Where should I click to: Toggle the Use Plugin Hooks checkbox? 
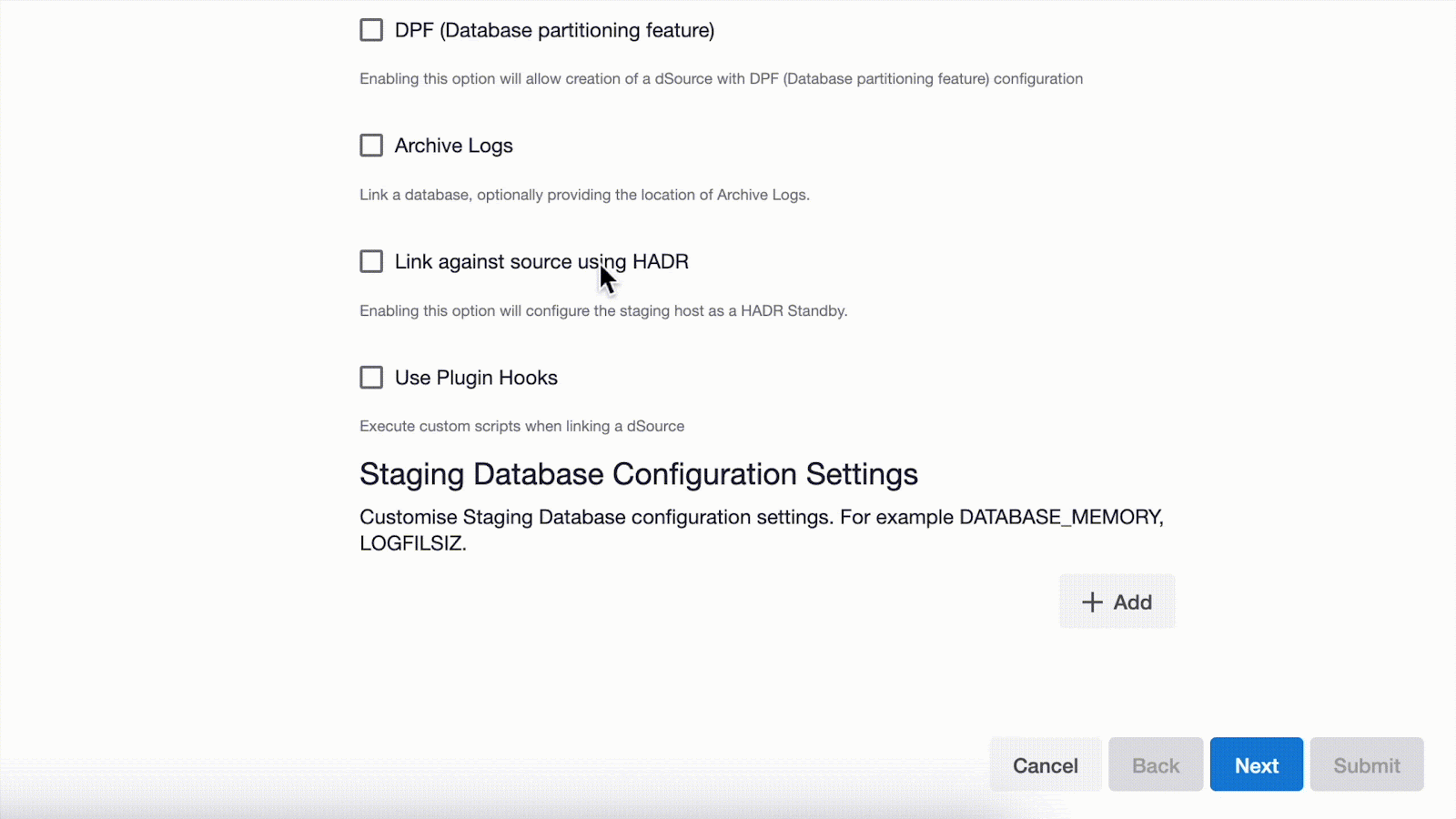(371, 378)
